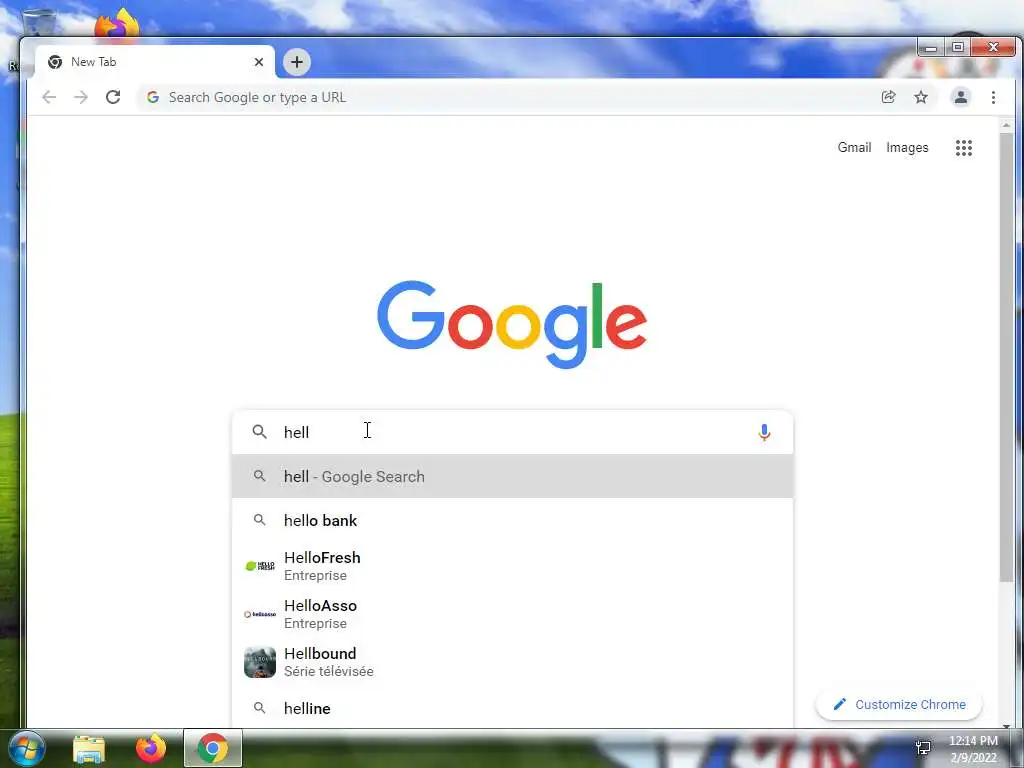Click the address bar Search Google or type a URL
This screenshot has width=1024, height=768.
pyautogui.click(x=509, y=97)
